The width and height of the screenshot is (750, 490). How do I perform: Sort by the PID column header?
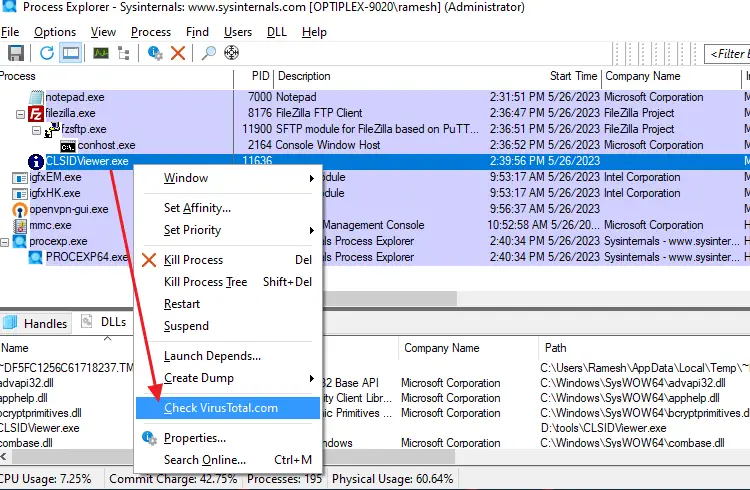(x=259, y=76)
